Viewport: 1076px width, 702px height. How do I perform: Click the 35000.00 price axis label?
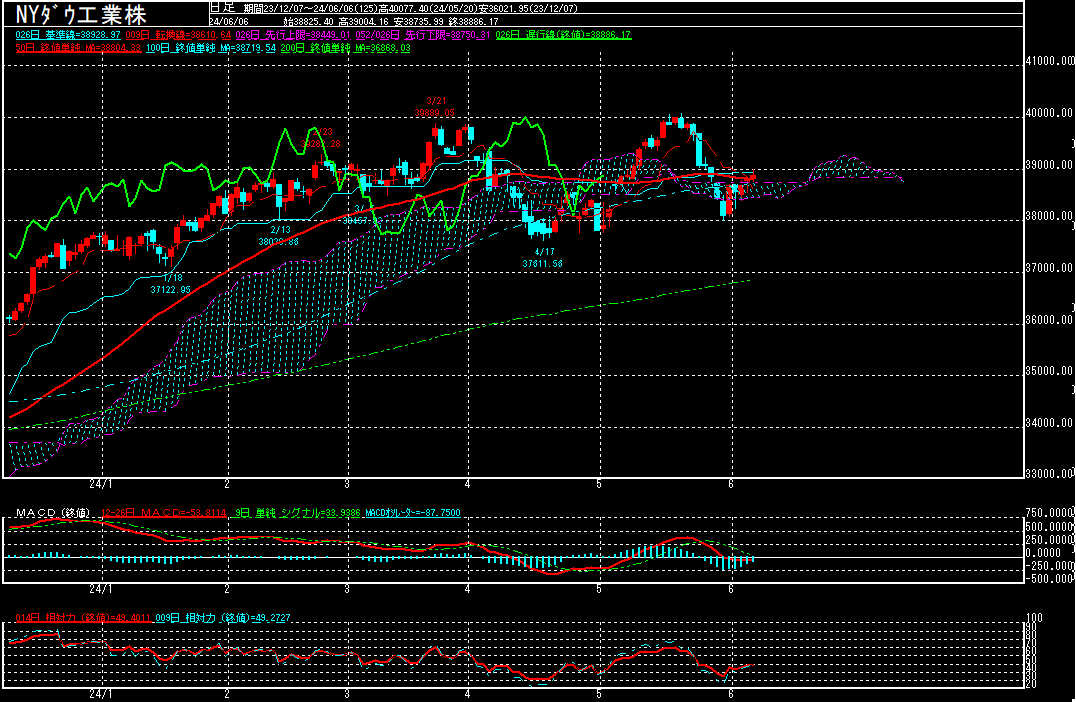(x=1049, y=371)
